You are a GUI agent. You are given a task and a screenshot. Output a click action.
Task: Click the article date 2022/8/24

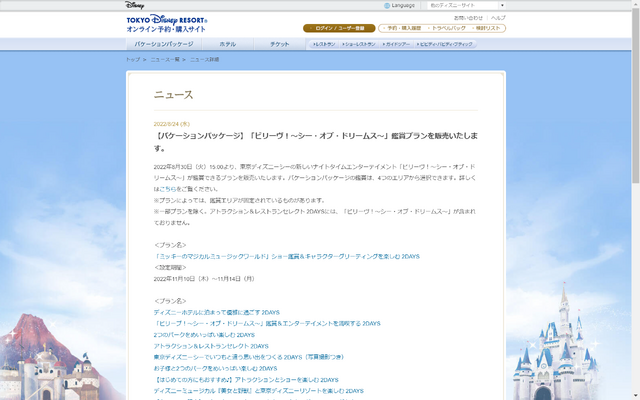coord(172,124)
